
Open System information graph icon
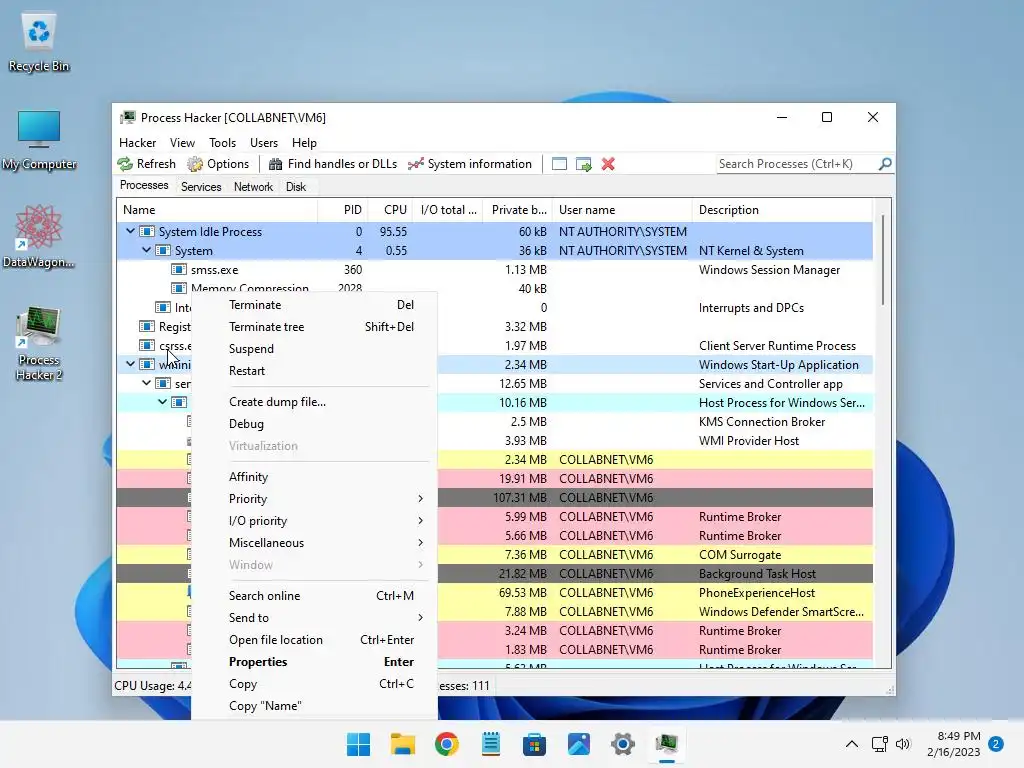click(x=415, y=164)
